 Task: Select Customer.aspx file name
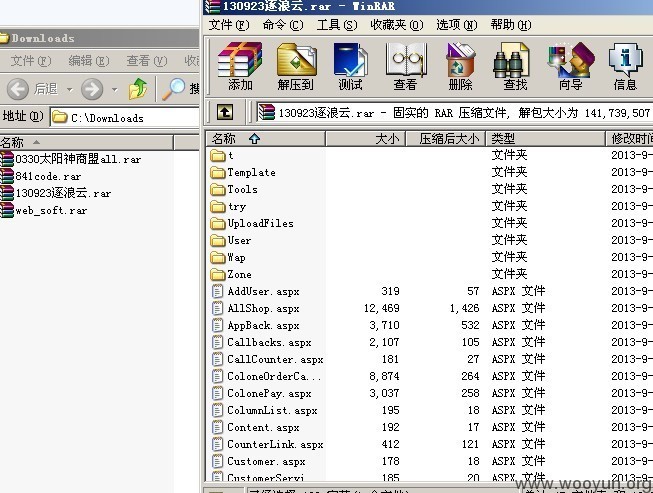pos(266,462)
